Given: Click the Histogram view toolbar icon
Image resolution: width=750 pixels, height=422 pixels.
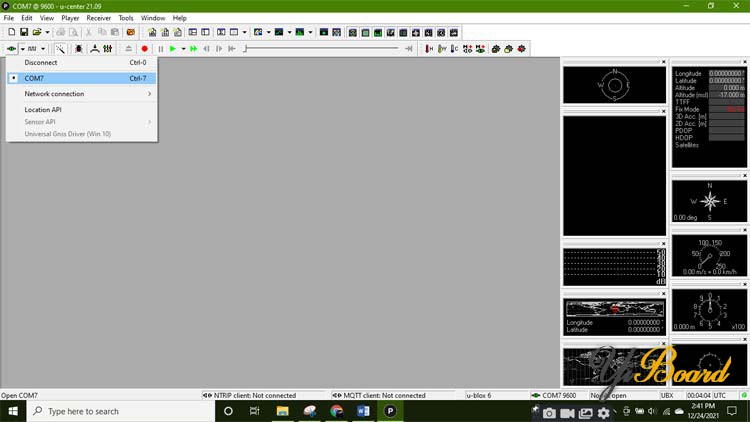Looking at the screenshot, I should 300,32.
